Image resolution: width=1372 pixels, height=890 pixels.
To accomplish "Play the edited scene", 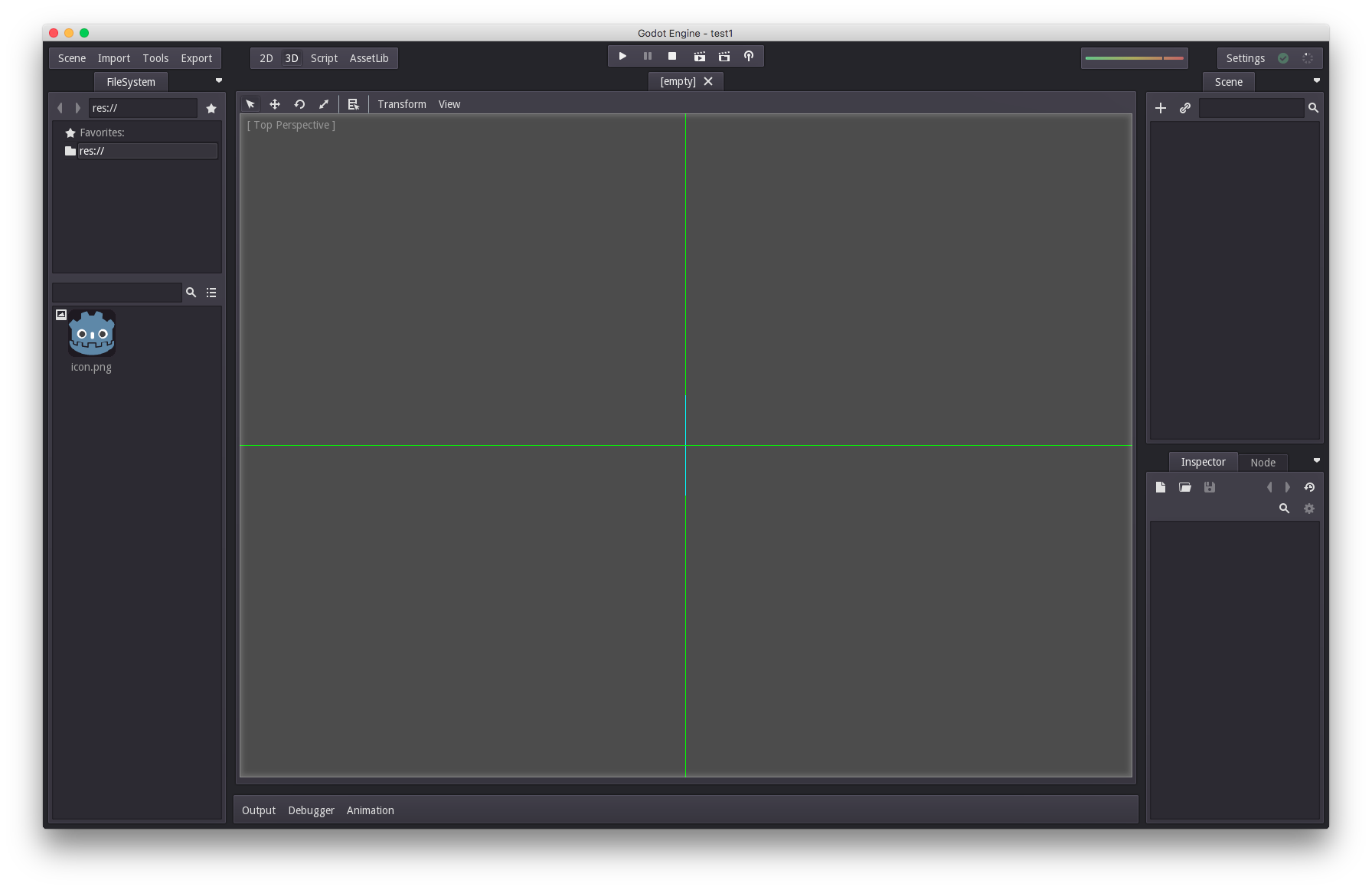I will click(x=700, y=57).
